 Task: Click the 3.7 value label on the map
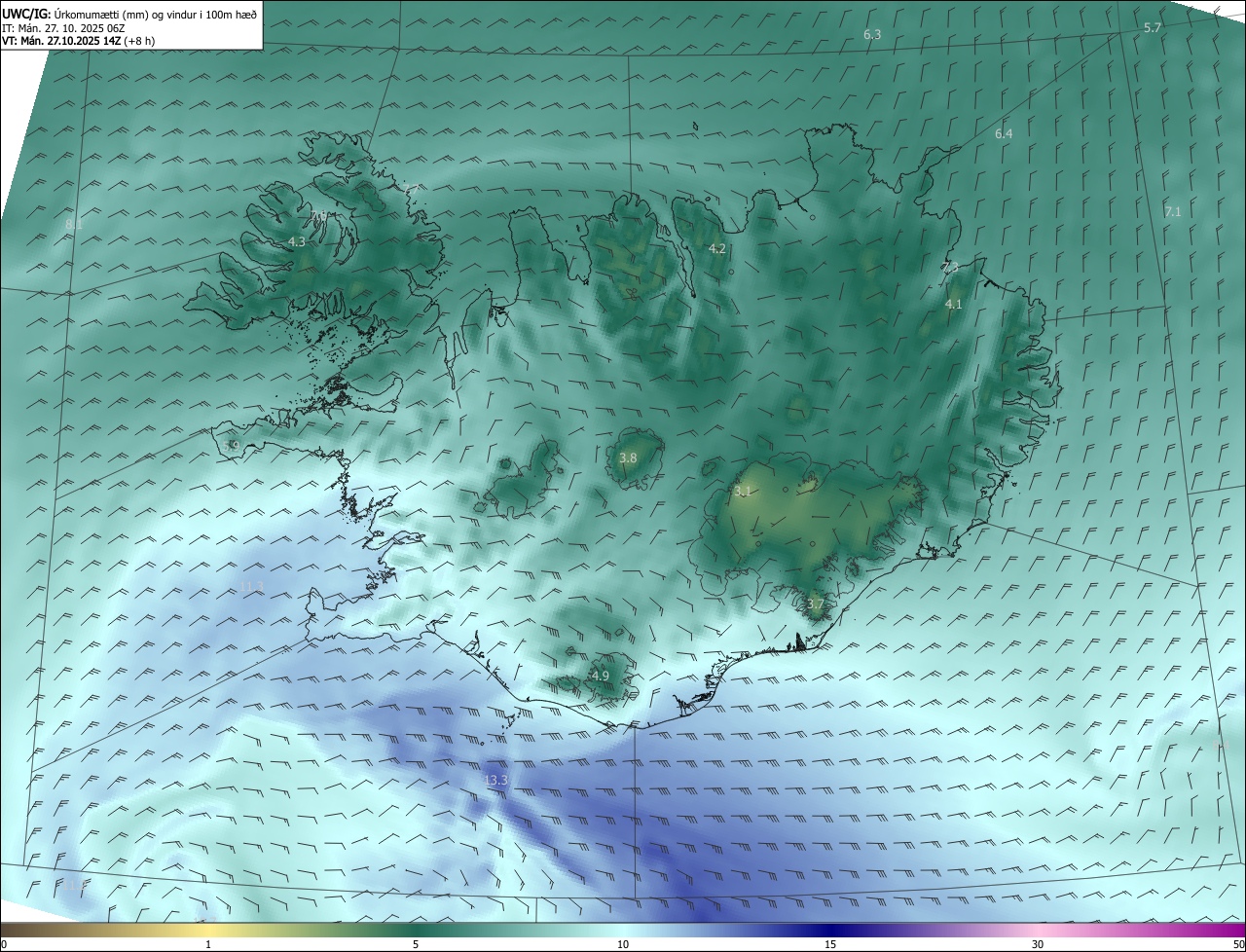816,604
